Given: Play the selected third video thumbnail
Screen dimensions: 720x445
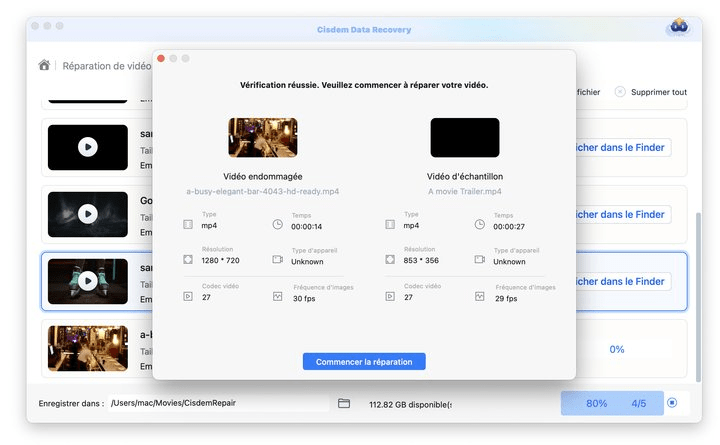Looking at the screenshot, I should [88, 281].
